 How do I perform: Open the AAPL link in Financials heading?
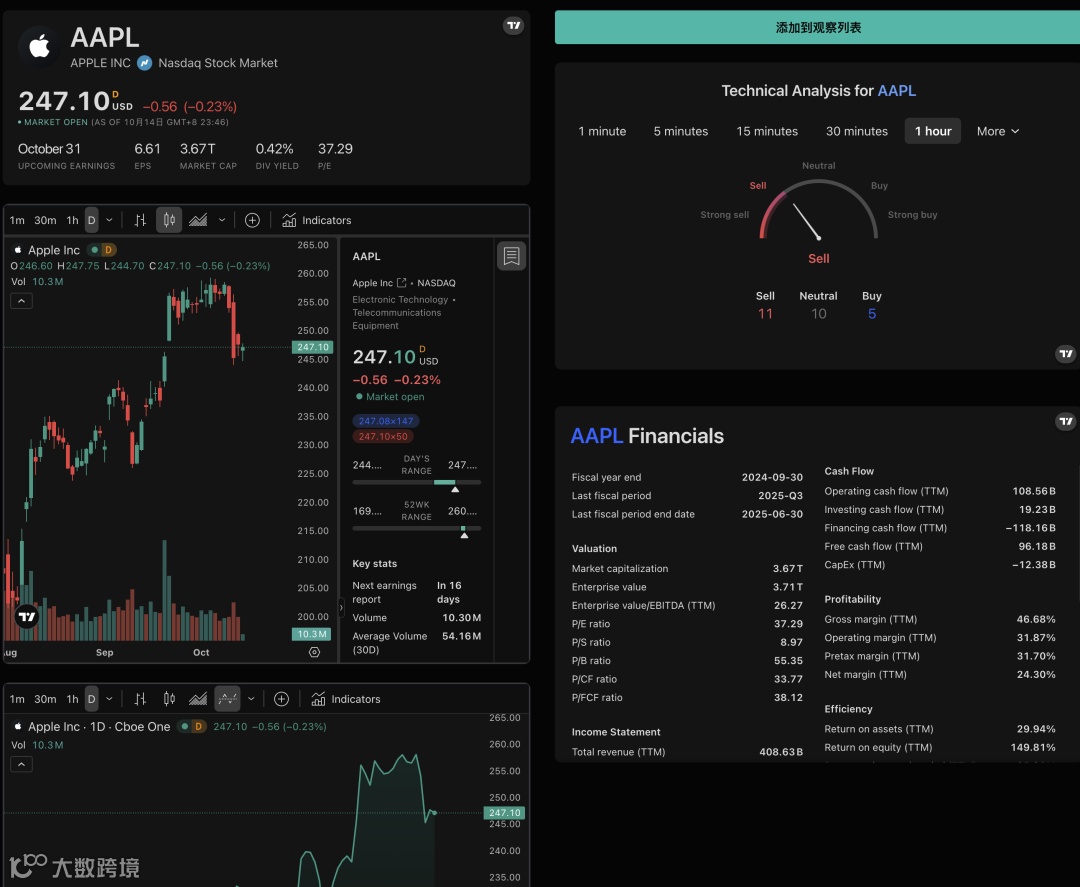596,436
